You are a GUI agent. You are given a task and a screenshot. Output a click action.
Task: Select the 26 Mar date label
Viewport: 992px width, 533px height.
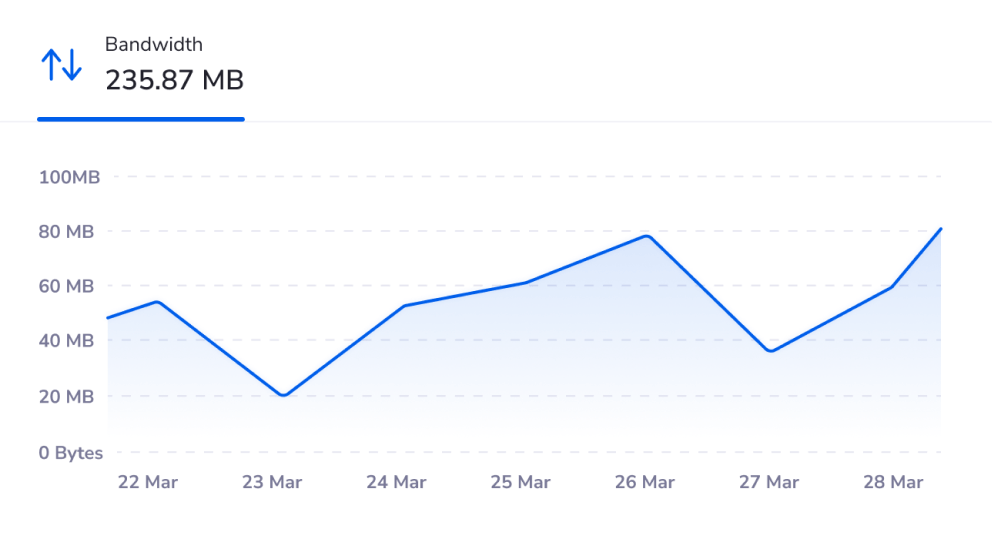click(x=644, y=482)
